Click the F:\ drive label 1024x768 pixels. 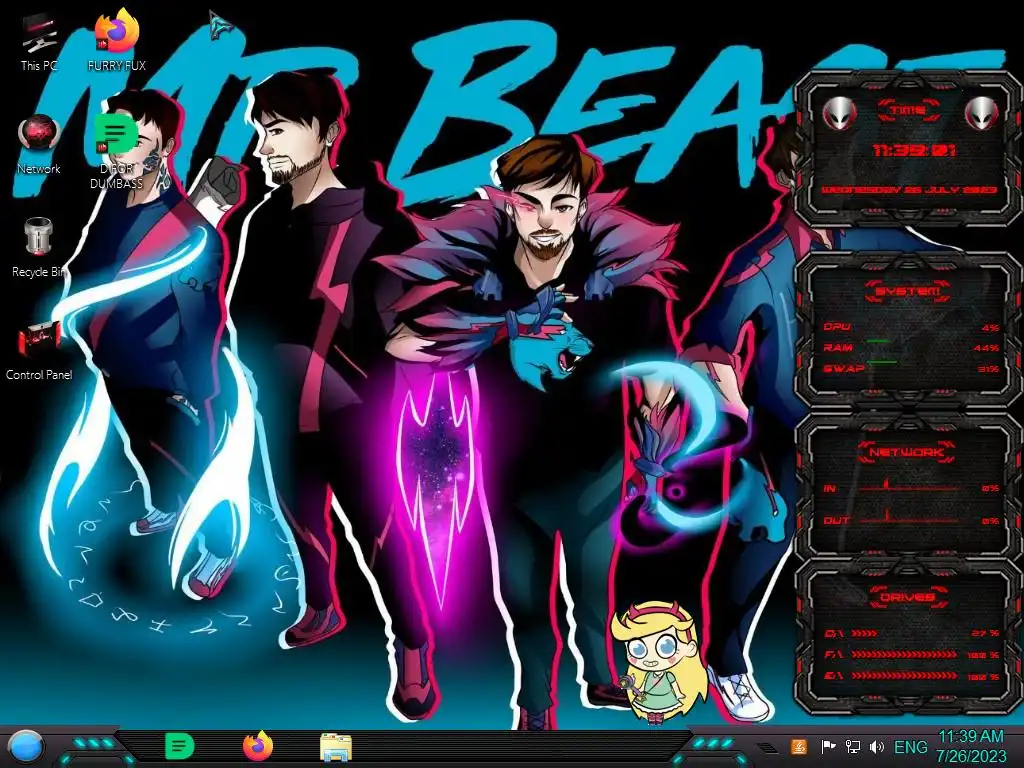tap(833, 654)
